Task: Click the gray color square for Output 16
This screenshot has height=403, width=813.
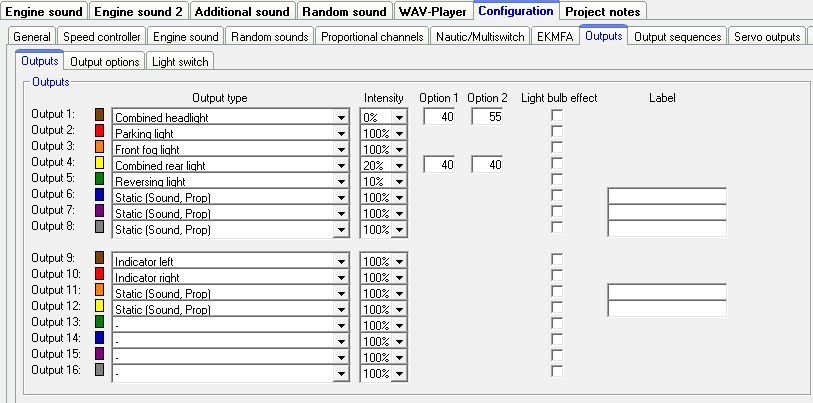Action: (x=99, y=371)
